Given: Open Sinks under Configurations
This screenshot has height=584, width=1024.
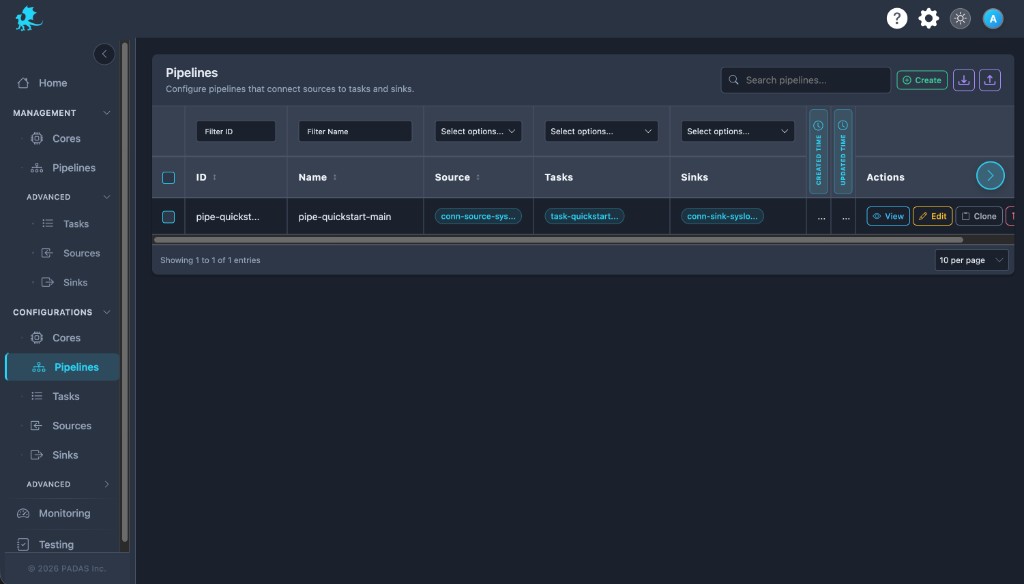Looking at the screenshot, I should 65,455.
